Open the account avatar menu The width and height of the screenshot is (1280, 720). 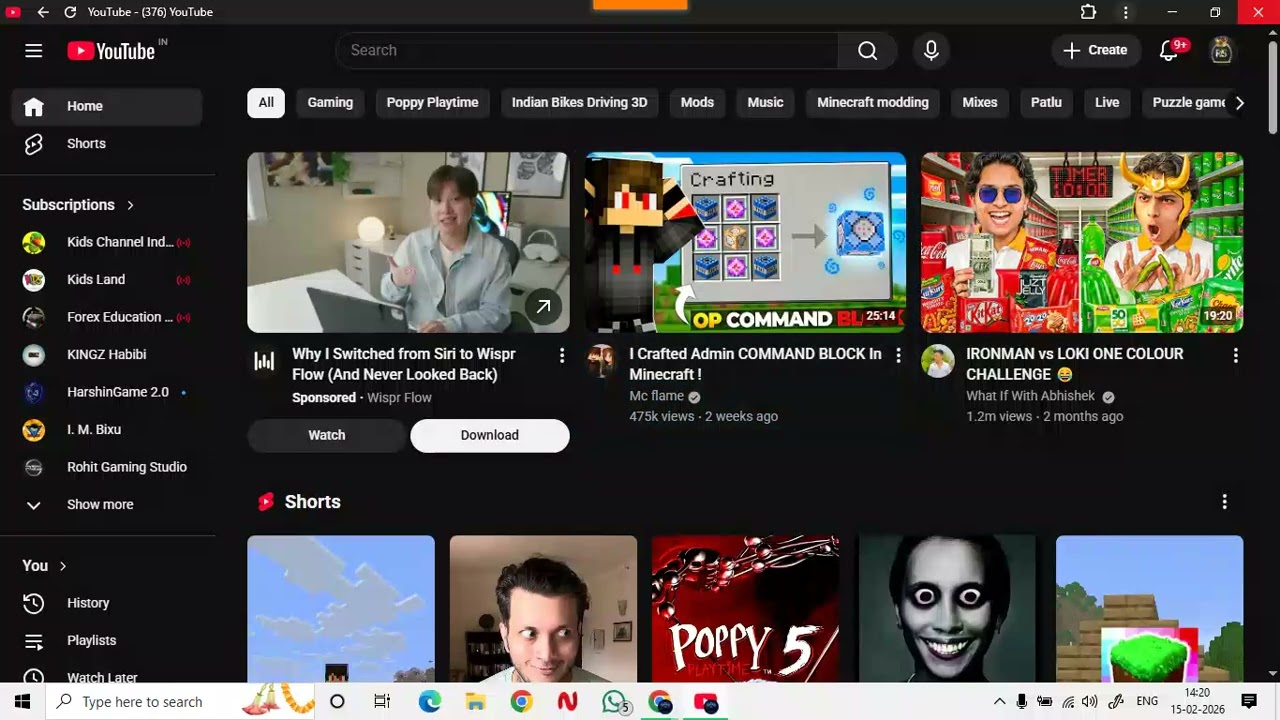[1221, 50]
